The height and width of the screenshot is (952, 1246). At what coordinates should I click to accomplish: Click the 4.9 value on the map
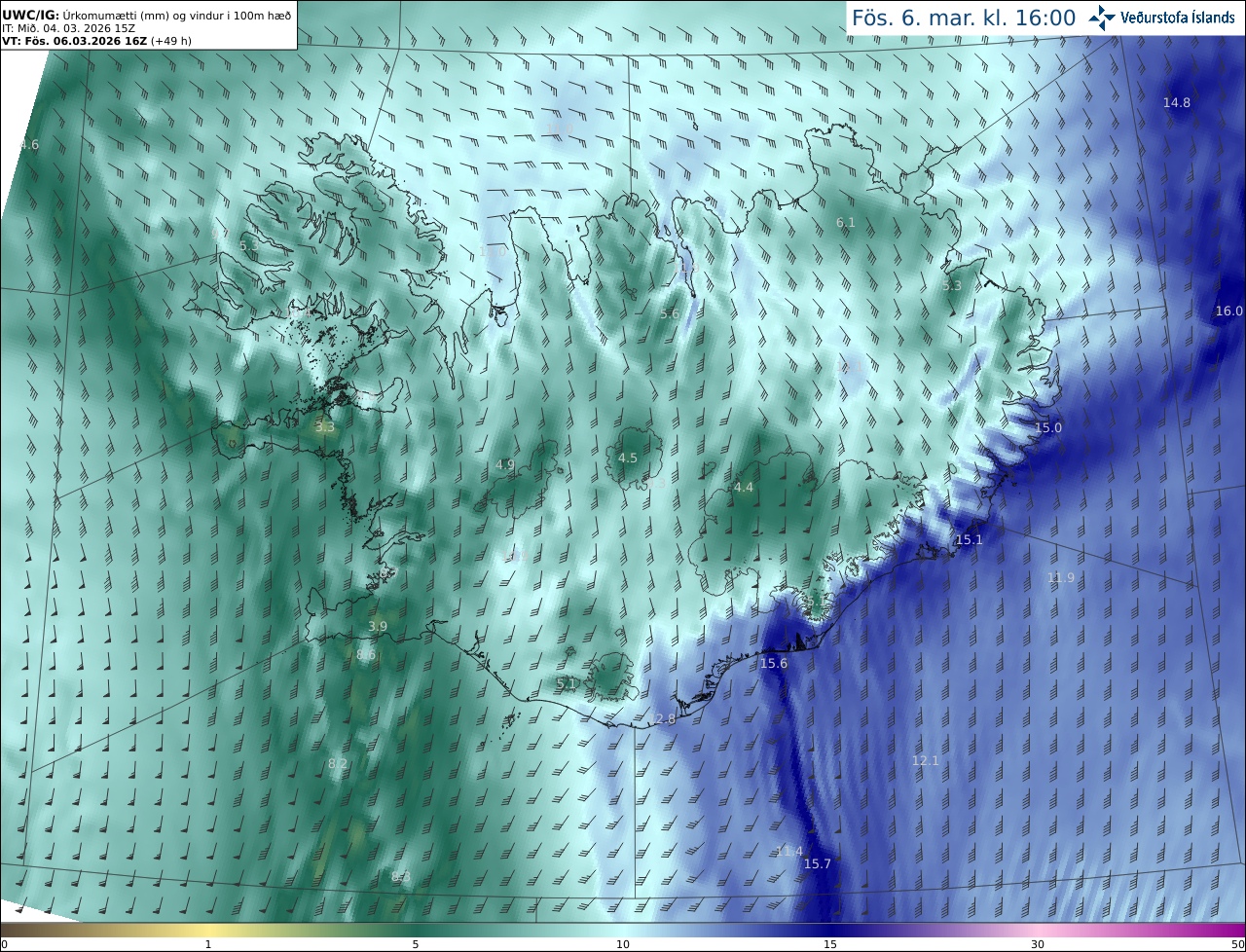pos(504,464)
